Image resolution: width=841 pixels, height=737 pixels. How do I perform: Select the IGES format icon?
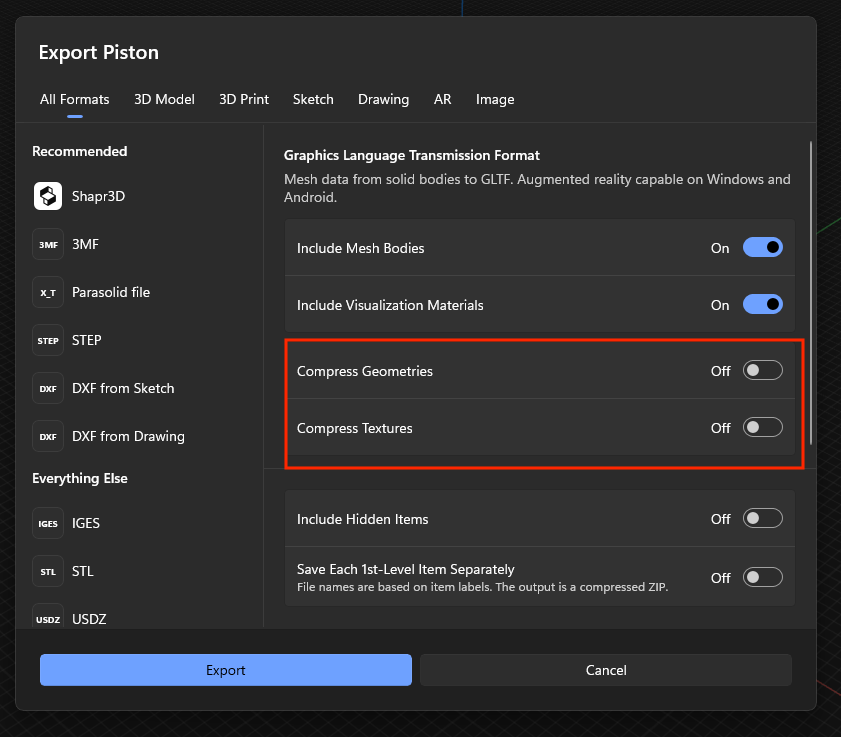click(x=48, y=523)
